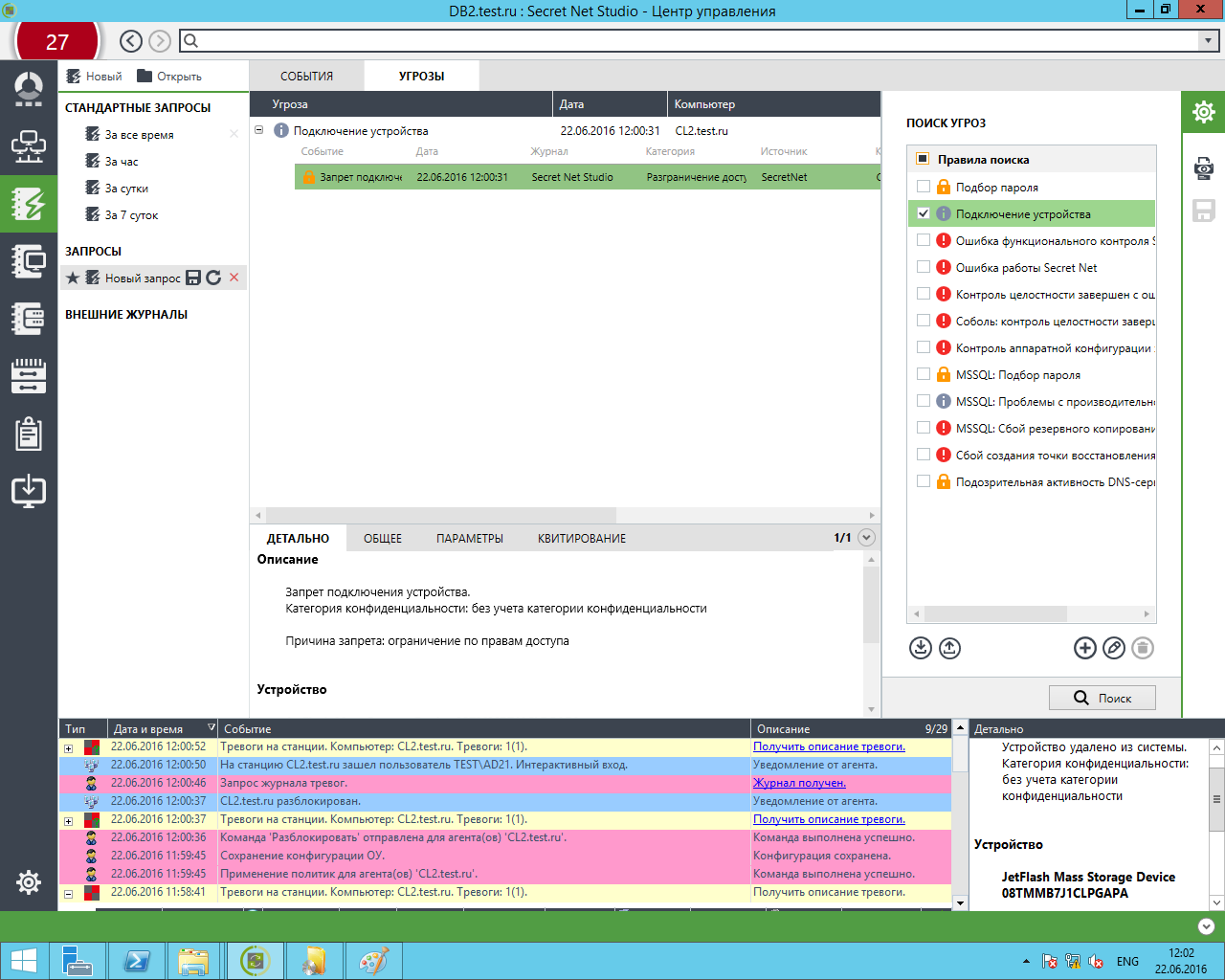Open the event journals panel with lightning icon
Image resolution: width=1225 pixels, height=980 pixels.
29,204
